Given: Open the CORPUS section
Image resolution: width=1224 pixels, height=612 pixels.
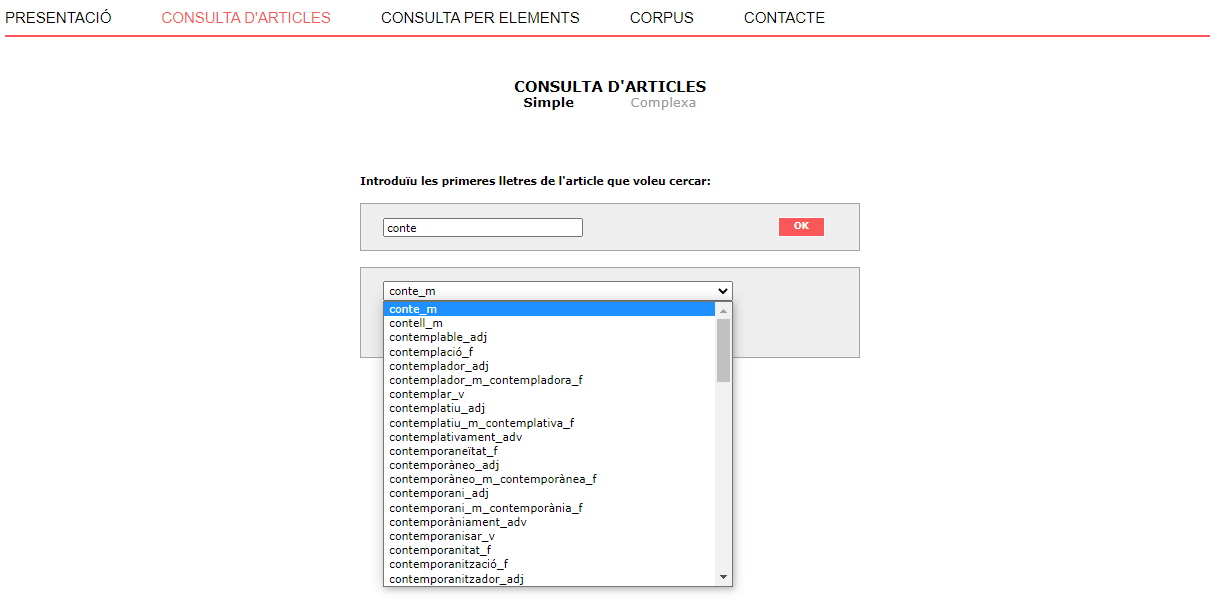Looking at the screenshot, I should [x=661, y=18].
